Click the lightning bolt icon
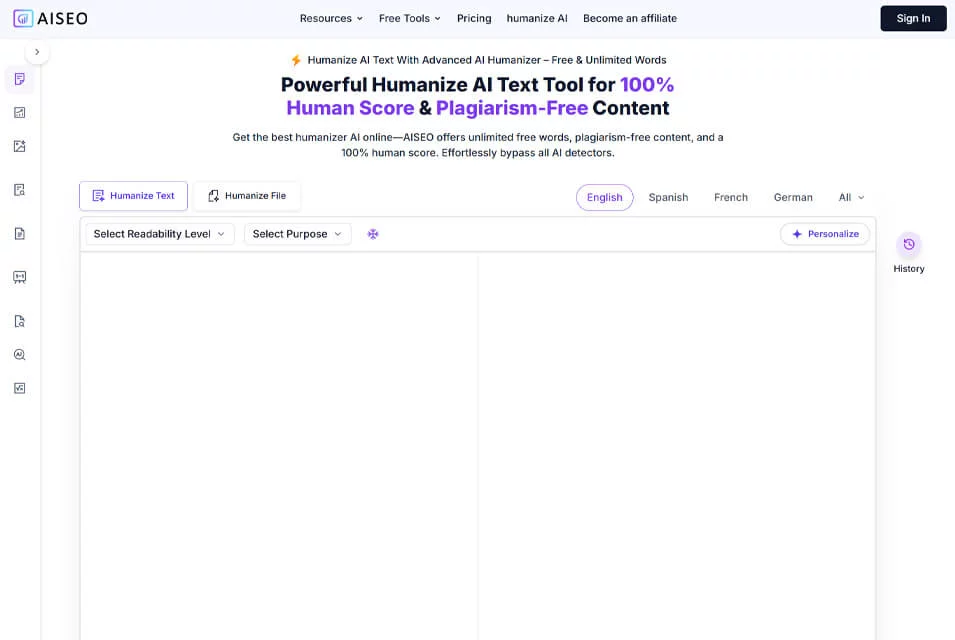The height and width of the screenshot is (640, 955). 296,60
